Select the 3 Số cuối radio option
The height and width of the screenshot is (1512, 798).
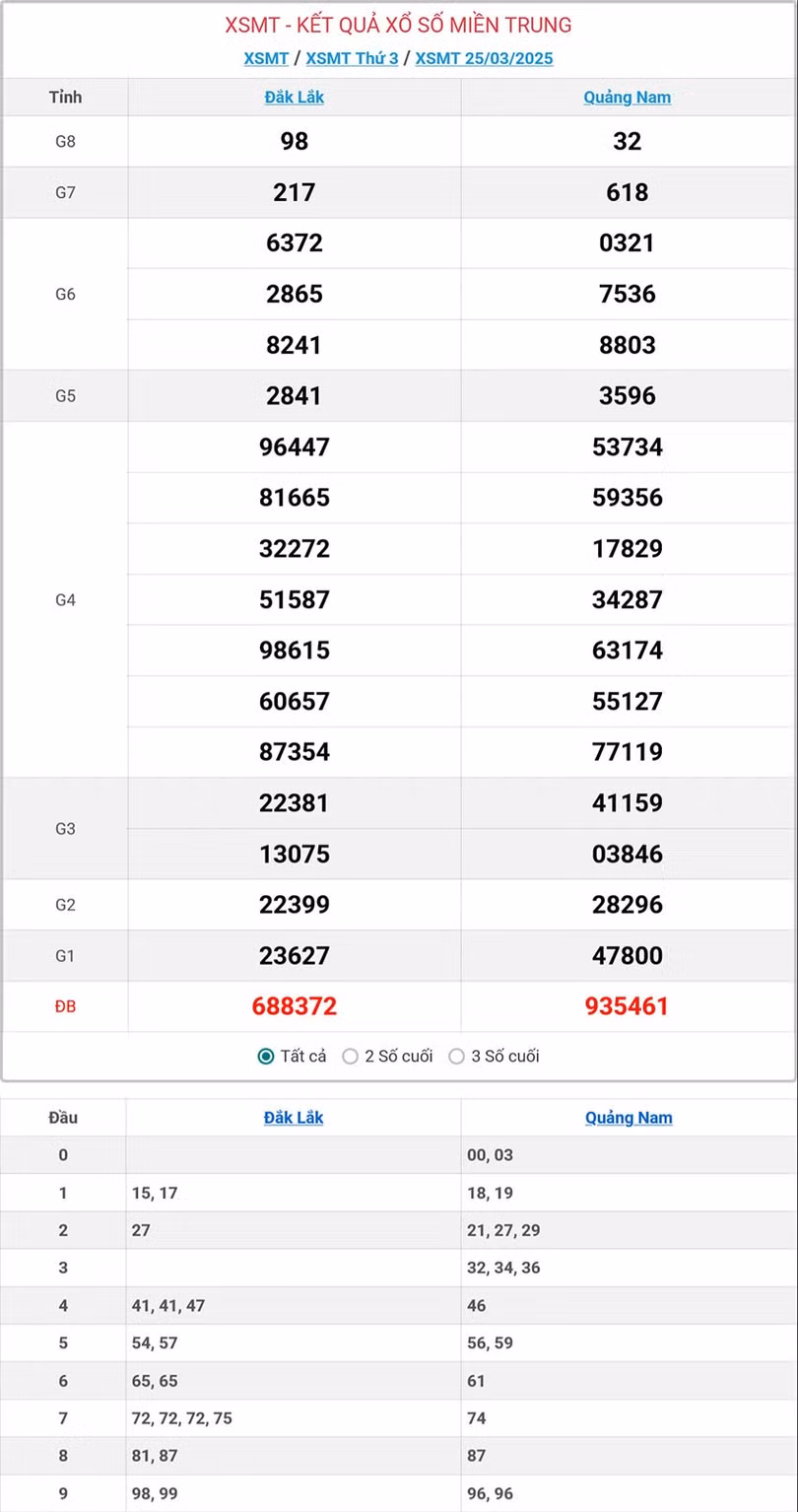[x=456, y=1057]
